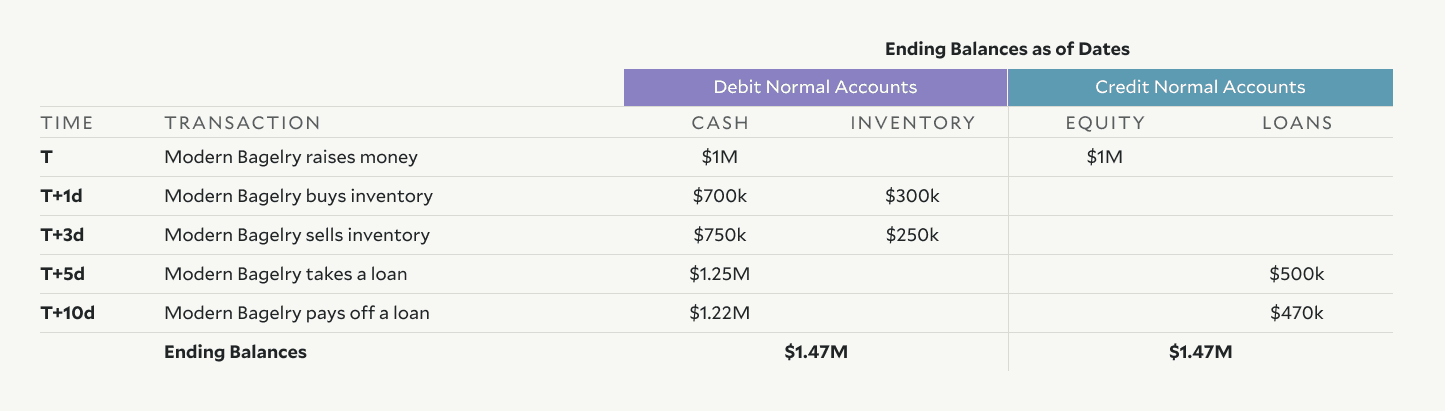Click the $500k loans balance

(x=1297, y=274)
